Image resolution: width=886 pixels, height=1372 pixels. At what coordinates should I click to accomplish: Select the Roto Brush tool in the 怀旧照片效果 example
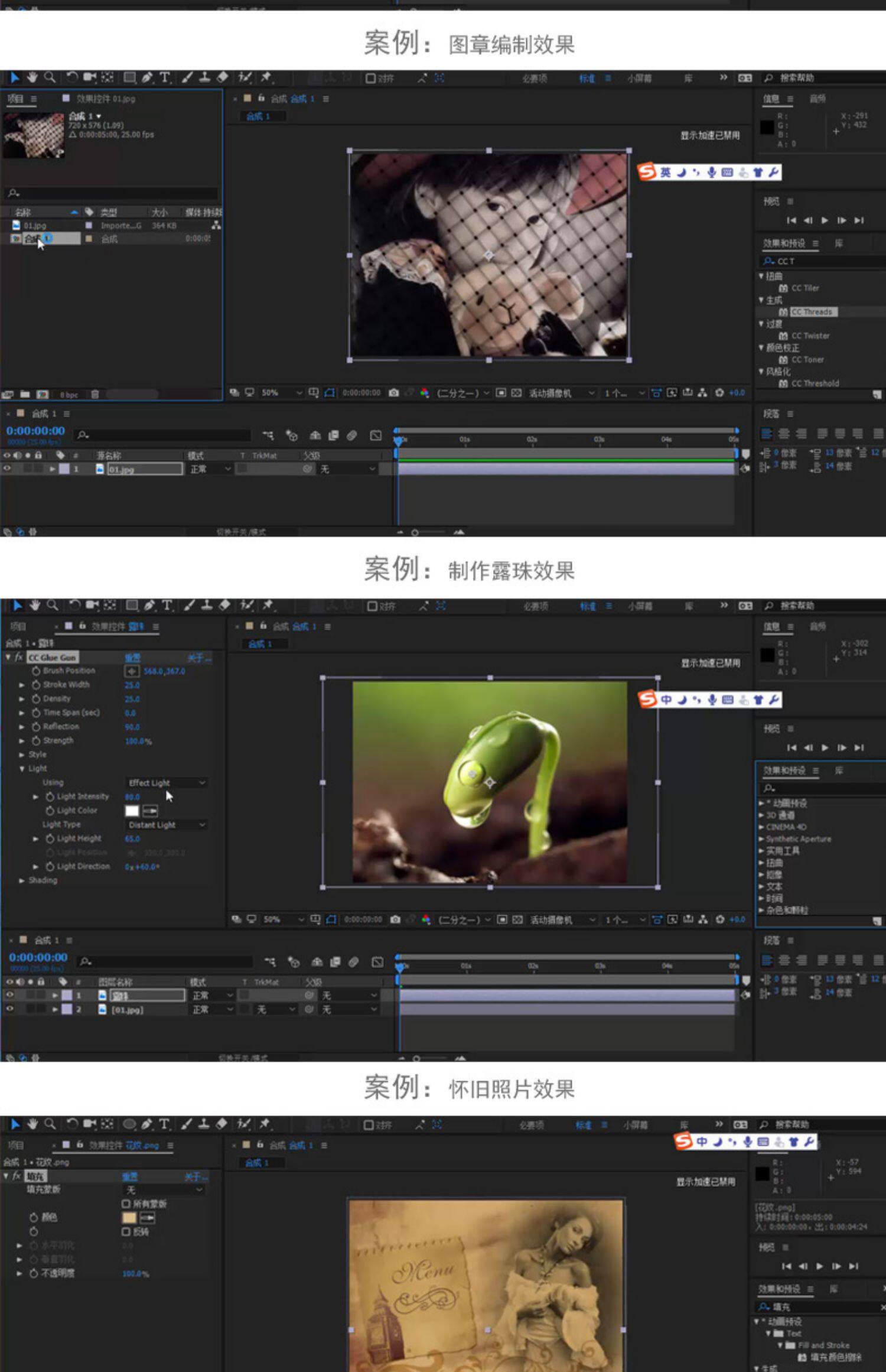[243, 1124]
